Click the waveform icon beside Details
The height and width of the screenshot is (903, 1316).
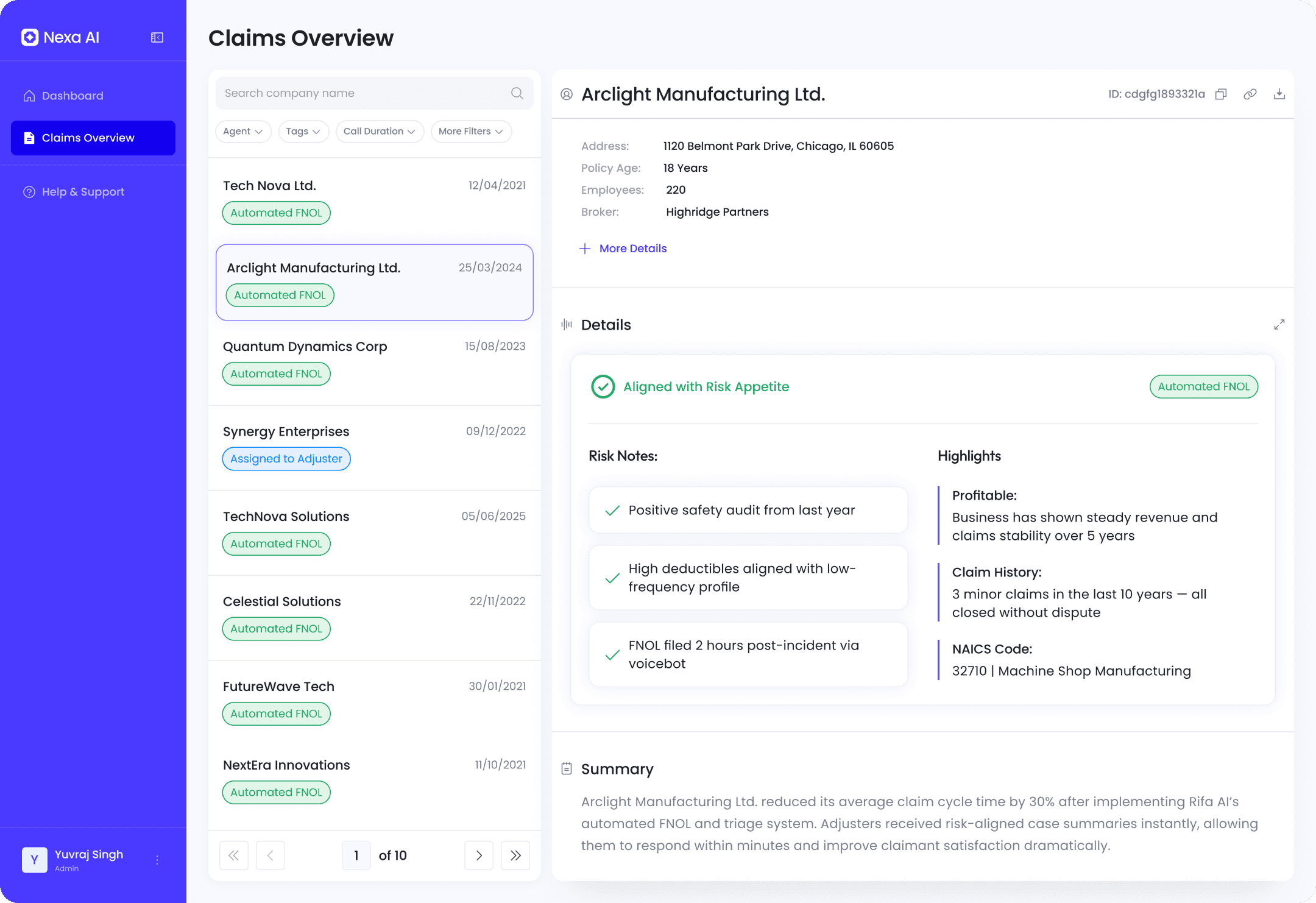567,325
